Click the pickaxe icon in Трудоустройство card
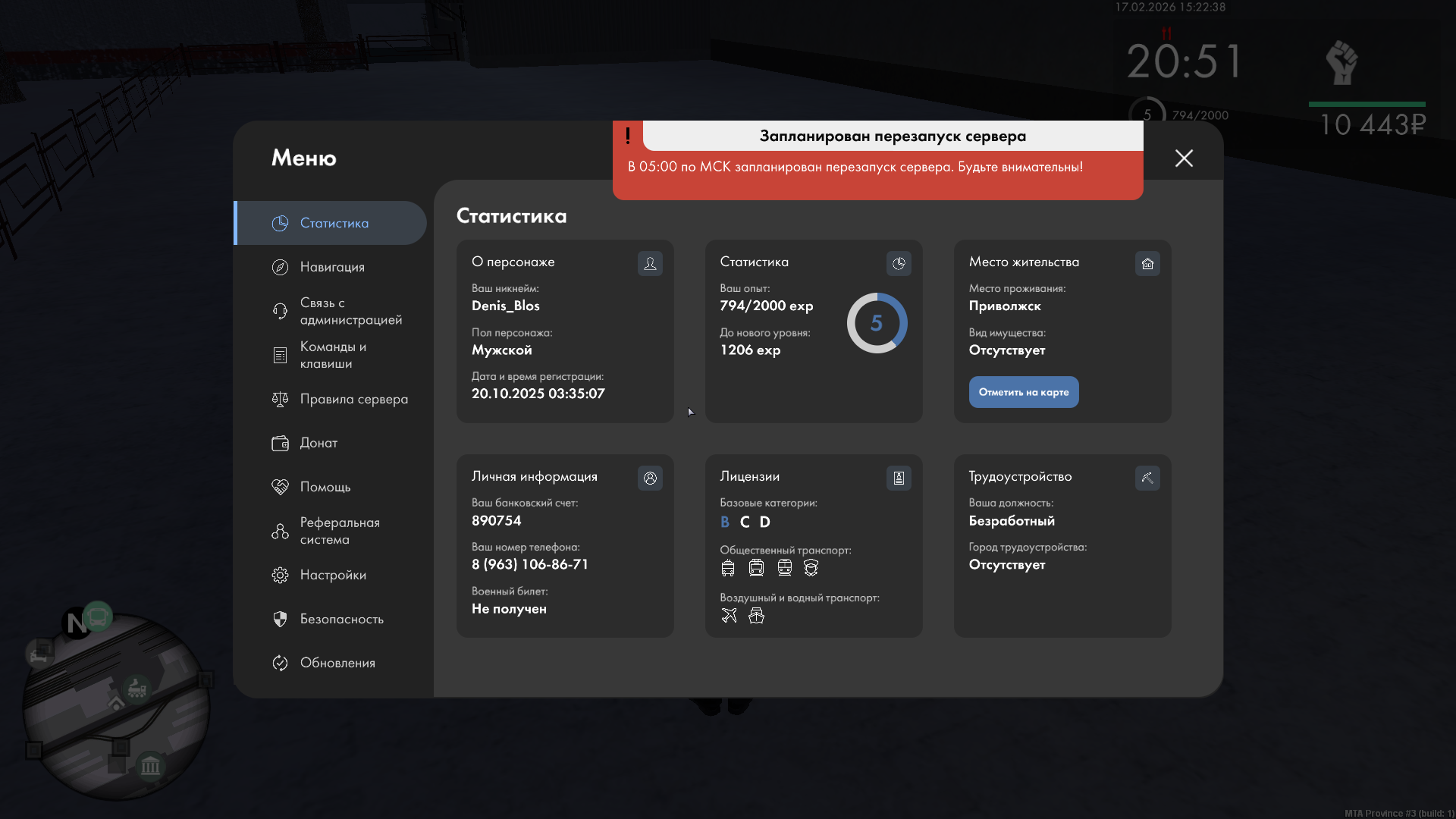The height and width of the screenshot is (819, 1456). [x=1147, y=478]
